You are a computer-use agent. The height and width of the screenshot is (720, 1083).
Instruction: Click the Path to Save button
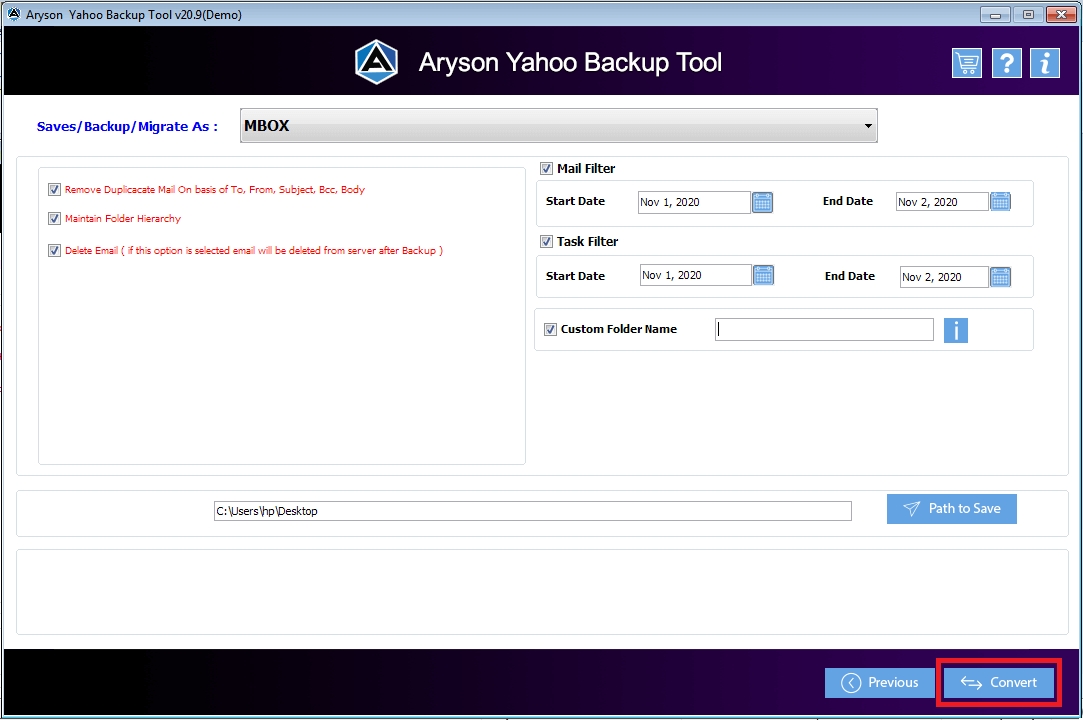pyautogui.click(x=951, y=508)
